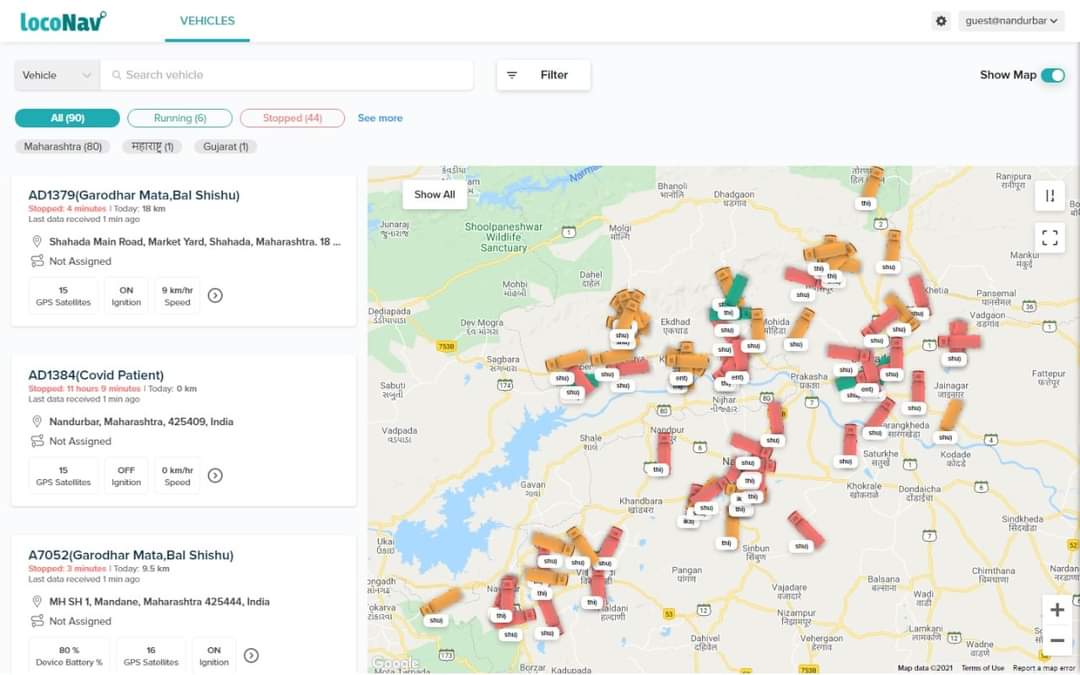The height and width of the screenshot is (675, 1080).
Task: Open the settings gear icon
Action: [x=940, y=21]
